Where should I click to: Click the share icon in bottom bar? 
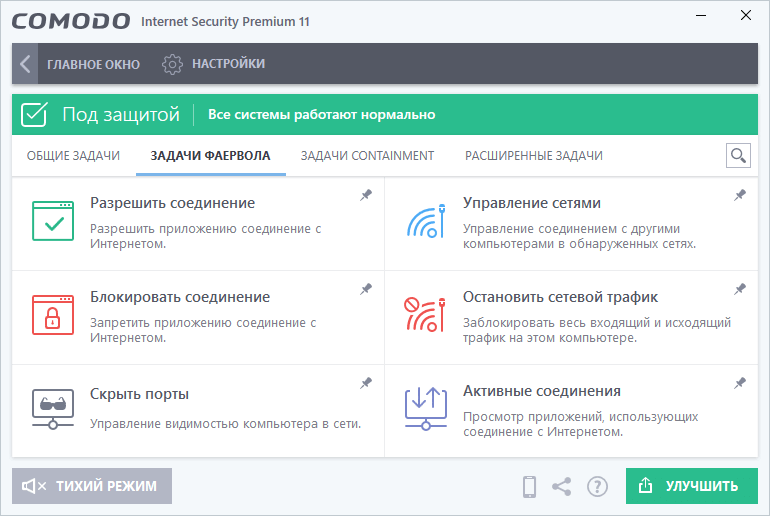click(562, 487)
